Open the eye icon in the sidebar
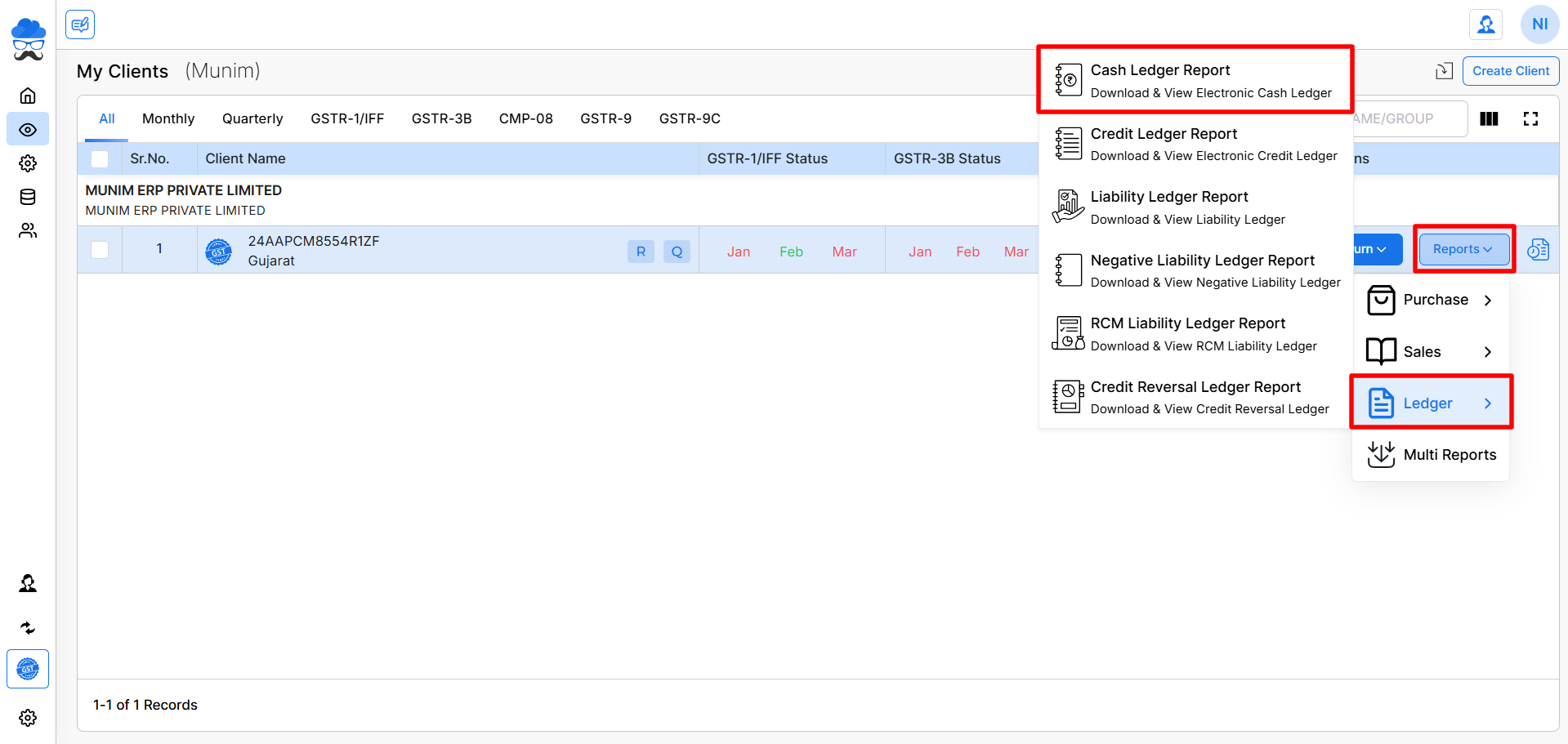 coord(28,130)
